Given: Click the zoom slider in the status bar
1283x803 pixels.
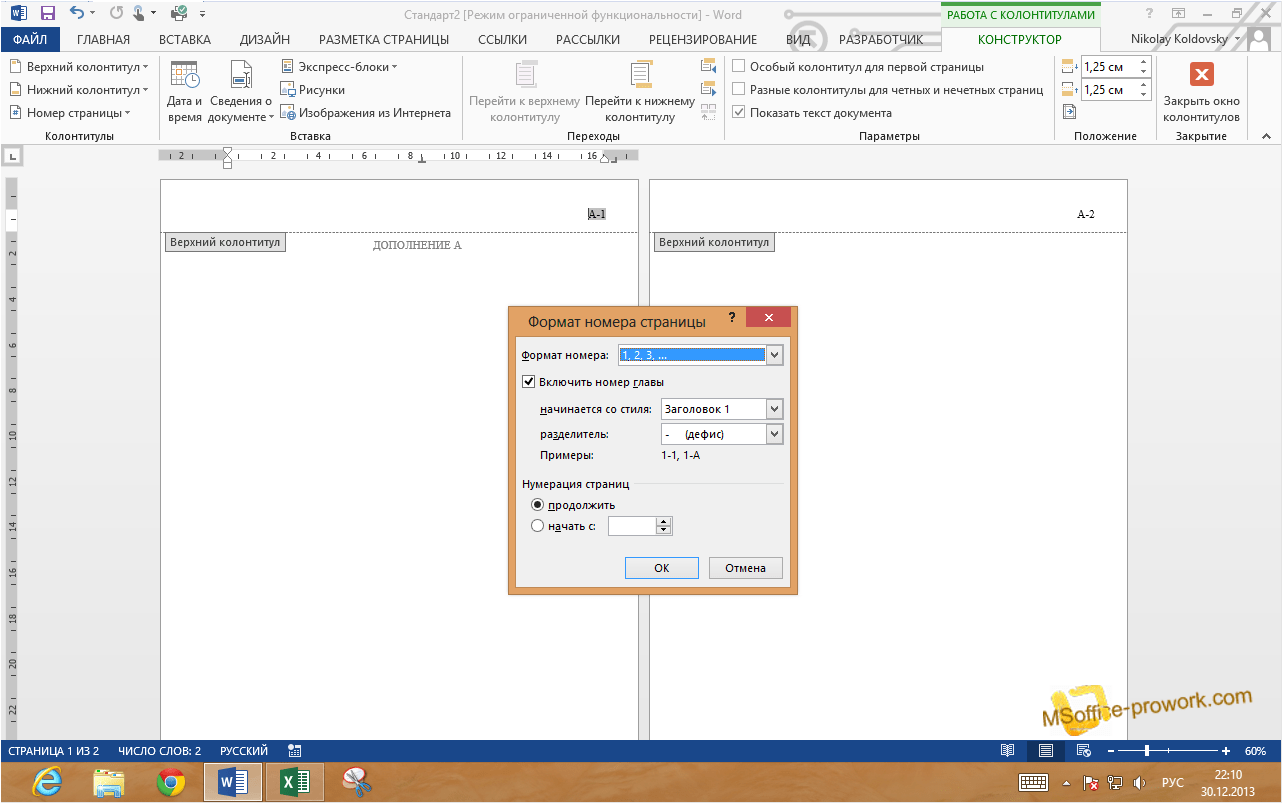Looking at the screenshot, I should tap(1147, 751).
